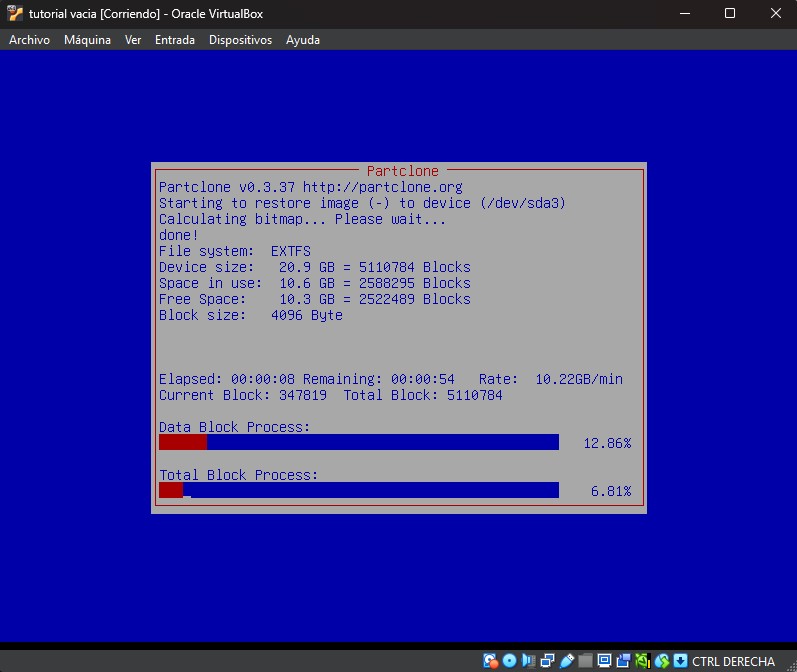The width and height of the screenshot is (797, 672).
Task: Click the 'Block size: 4096 Byte' line
Action: click(x=251, y=315)
